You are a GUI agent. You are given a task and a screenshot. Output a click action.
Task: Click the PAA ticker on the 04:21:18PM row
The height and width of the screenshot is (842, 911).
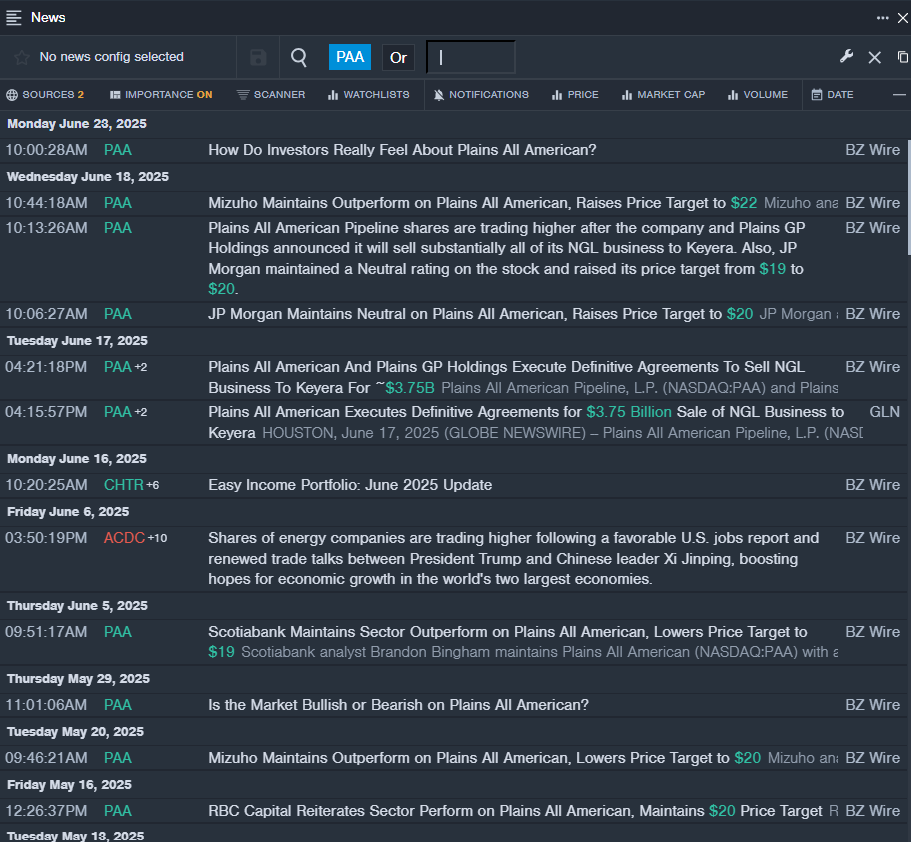pos(118,367)
